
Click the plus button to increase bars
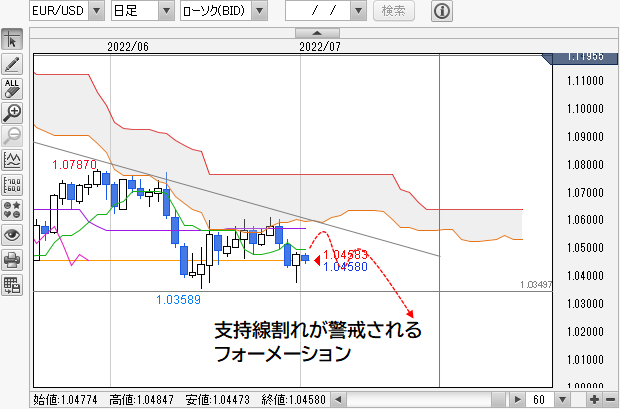594,400
